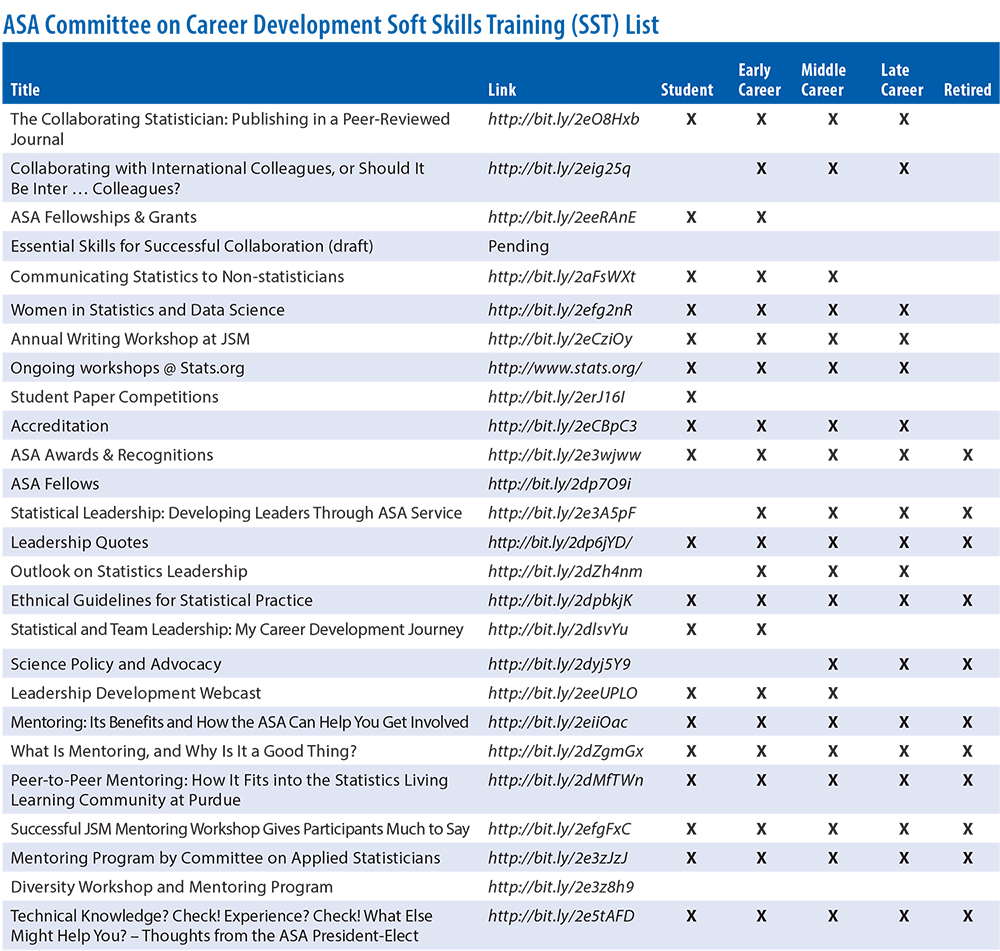Click the Accreditation link bit.ly/2eCBpC3
The image size is (1000, 951).
[562, 426]
